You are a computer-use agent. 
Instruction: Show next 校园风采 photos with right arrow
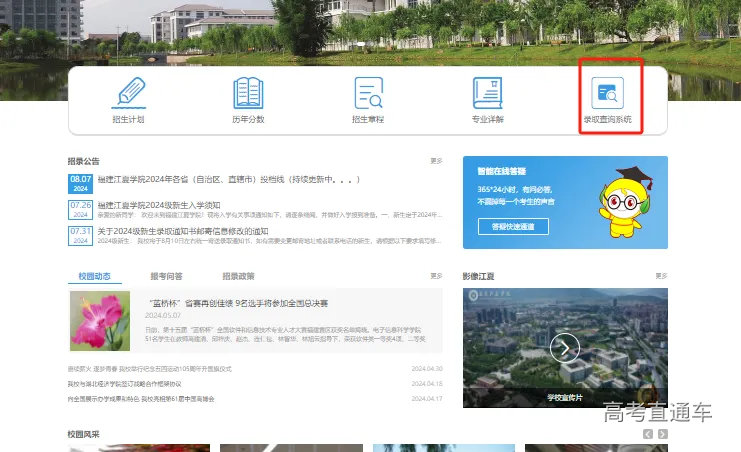(663, 434)
